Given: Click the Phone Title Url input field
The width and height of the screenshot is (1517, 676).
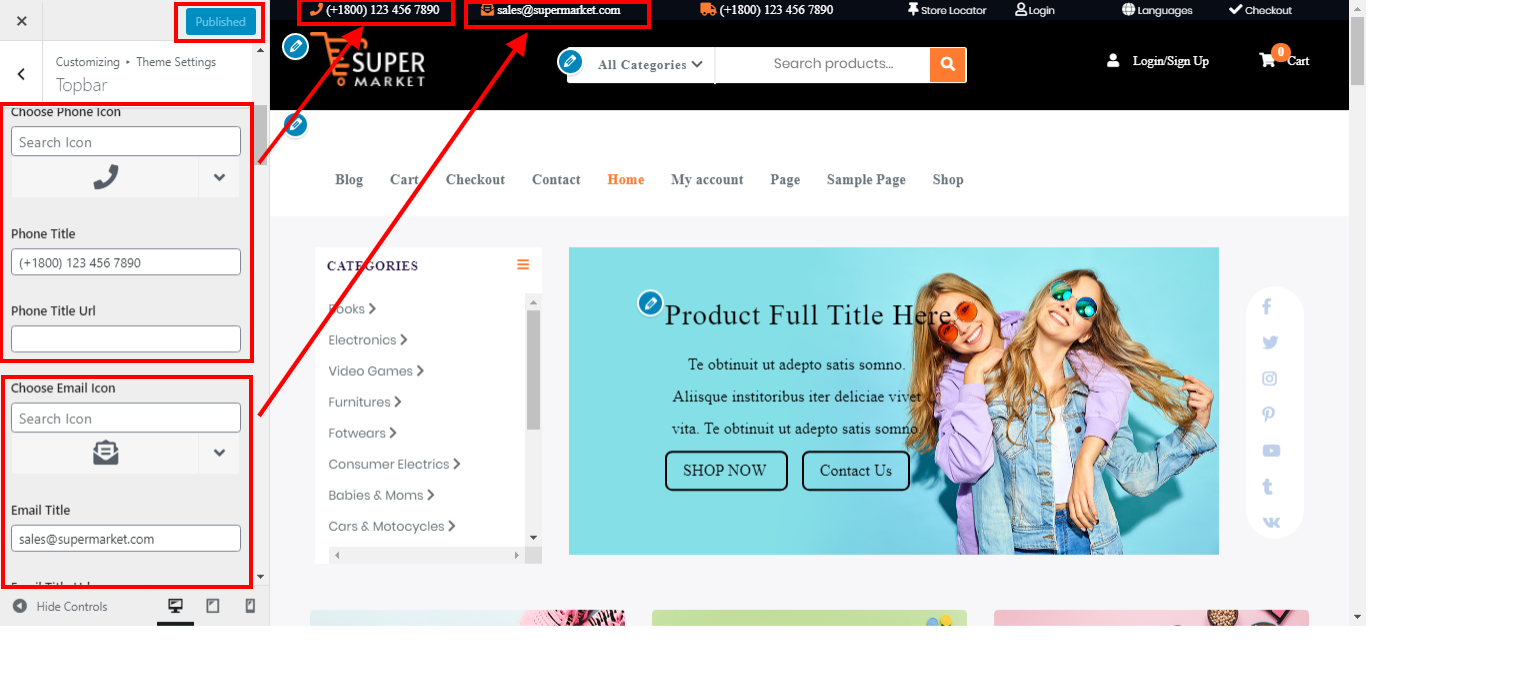Looking at the screenshot, I should click(x=126, y=339).
